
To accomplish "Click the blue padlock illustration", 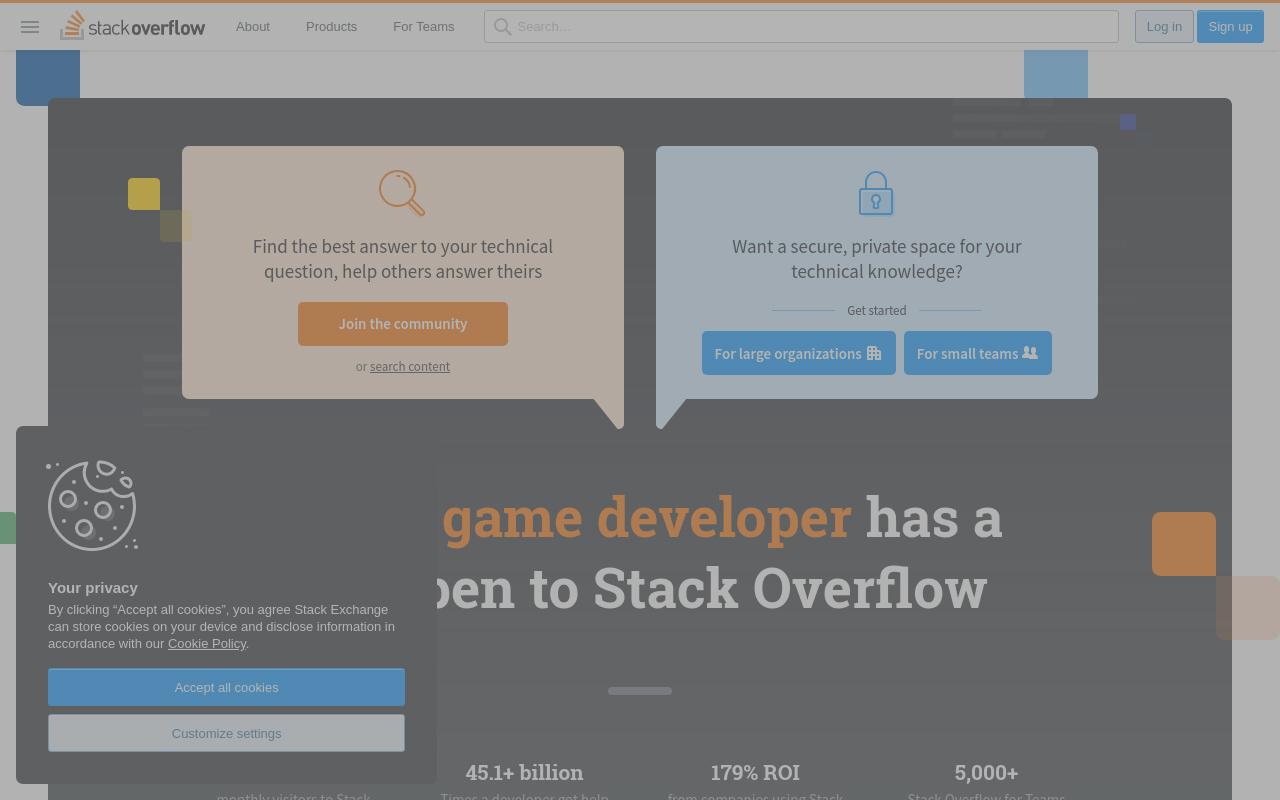I will 876,193.
